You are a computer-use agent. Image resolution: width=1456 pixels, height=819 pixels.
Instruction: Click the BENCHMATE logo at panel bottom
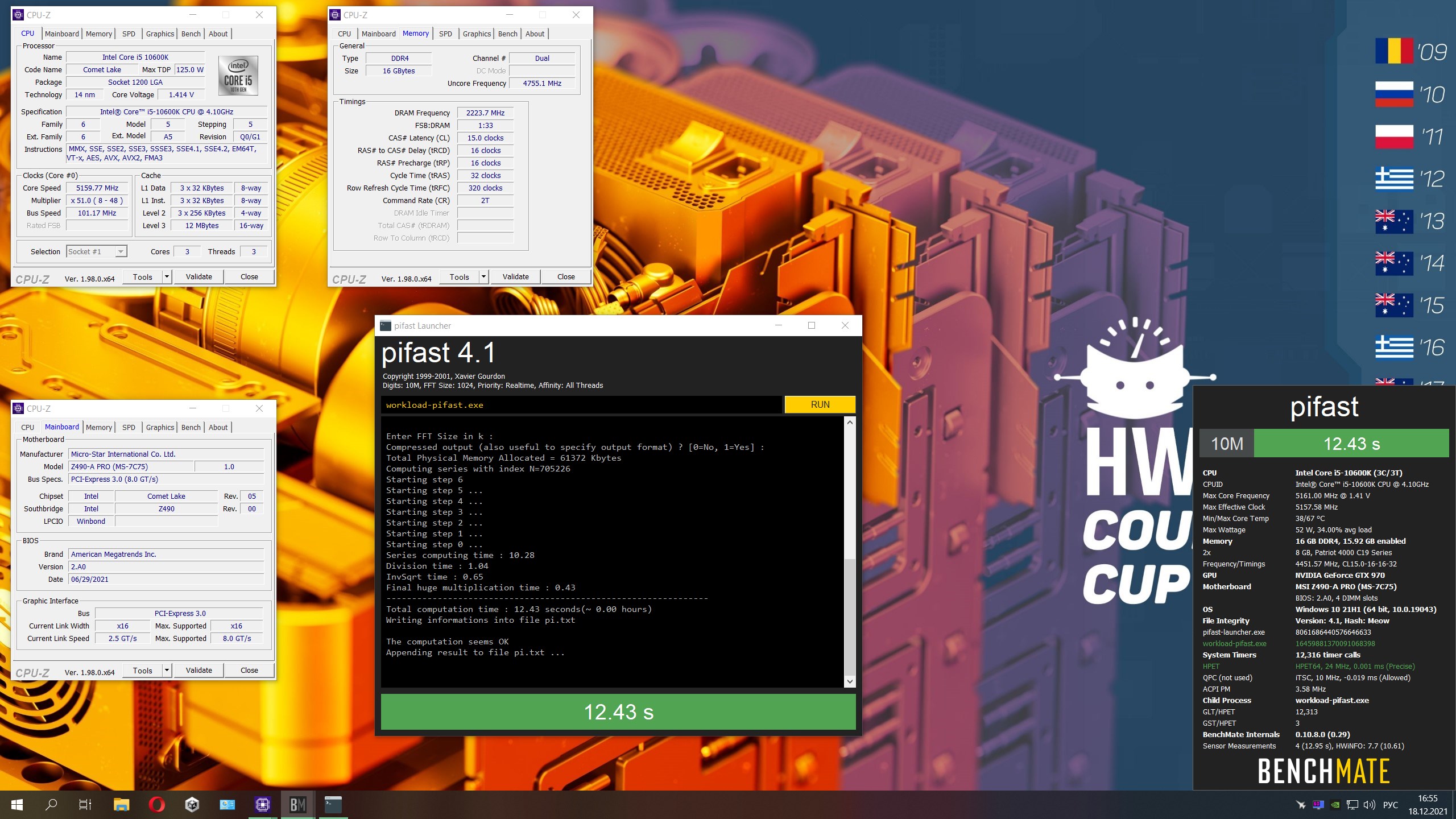pos(1323,771)
